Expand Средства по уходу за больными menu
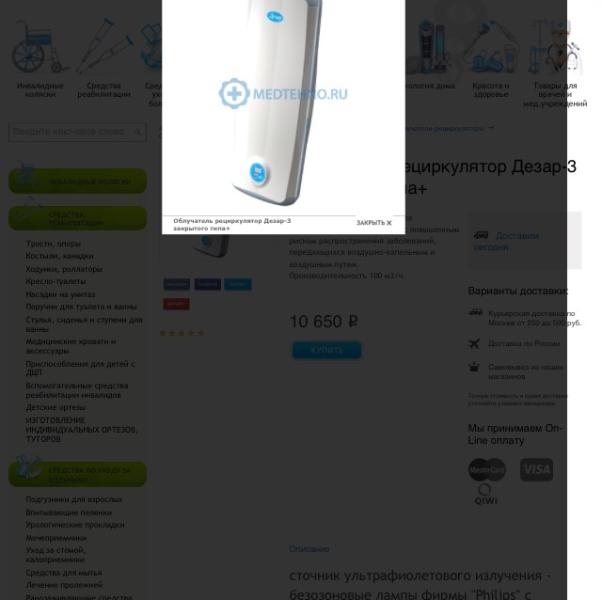The height and width of the screenshot is (600, 602). pos(78,474)
